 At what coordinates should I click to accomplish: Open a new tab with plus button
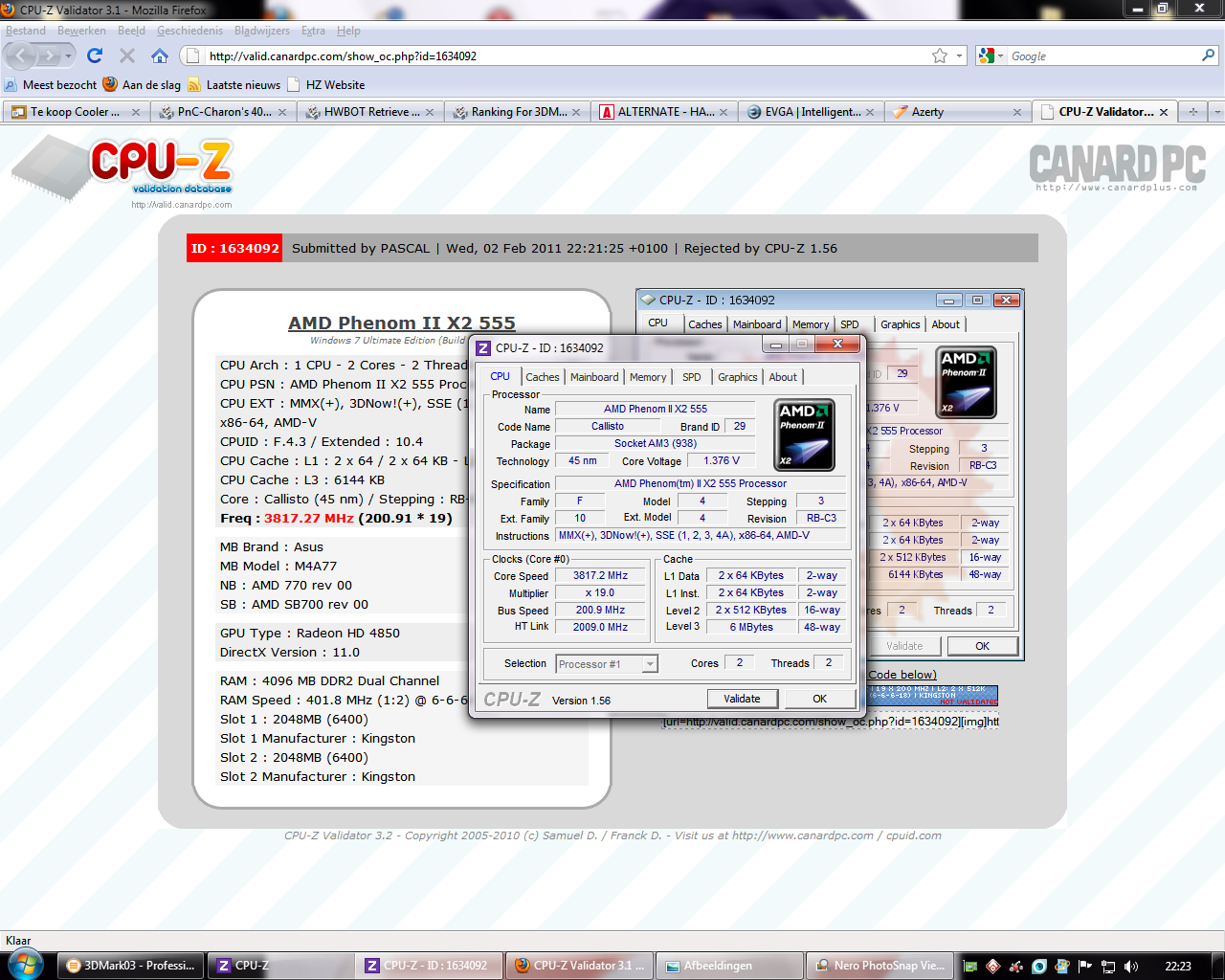1192,112
